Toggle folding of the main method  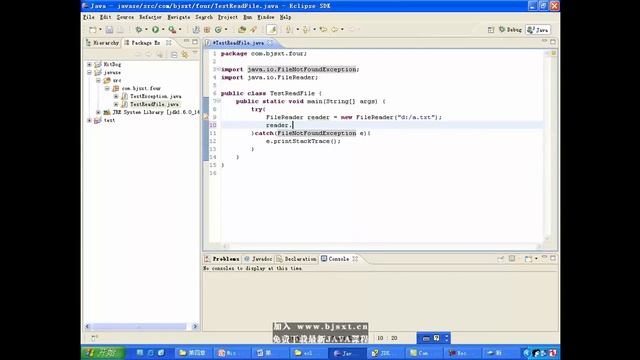pos(218,101)
